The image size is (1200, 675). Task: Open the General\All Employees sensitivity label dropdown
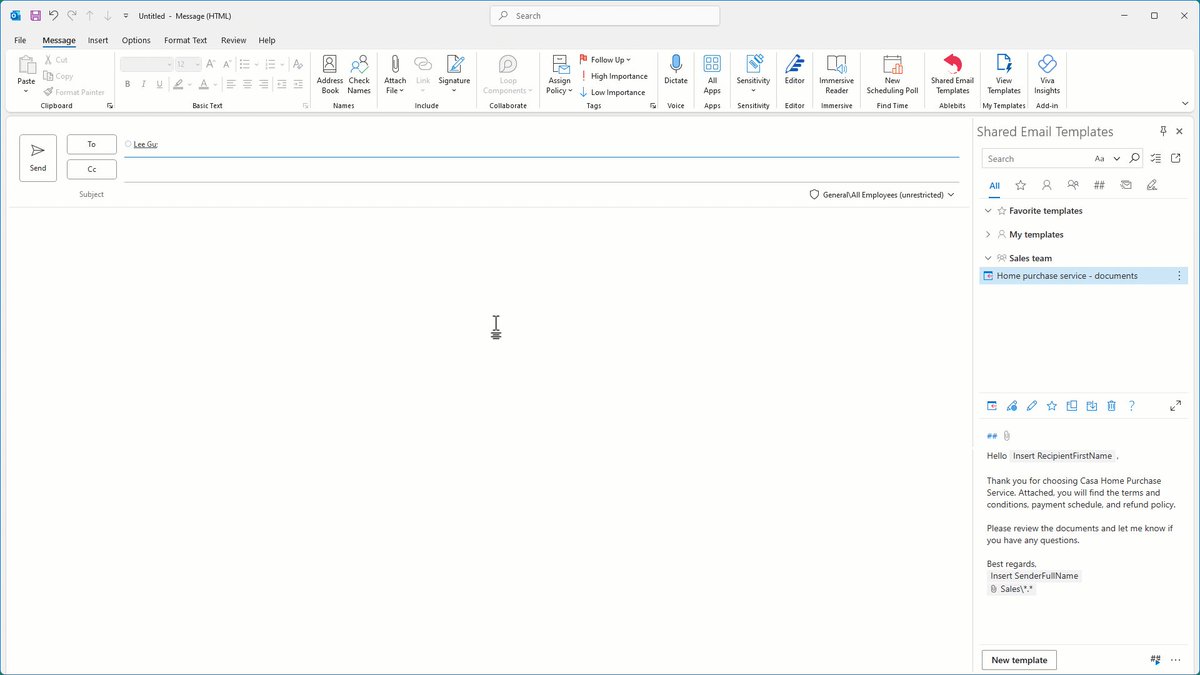click(x=882, y=195)
